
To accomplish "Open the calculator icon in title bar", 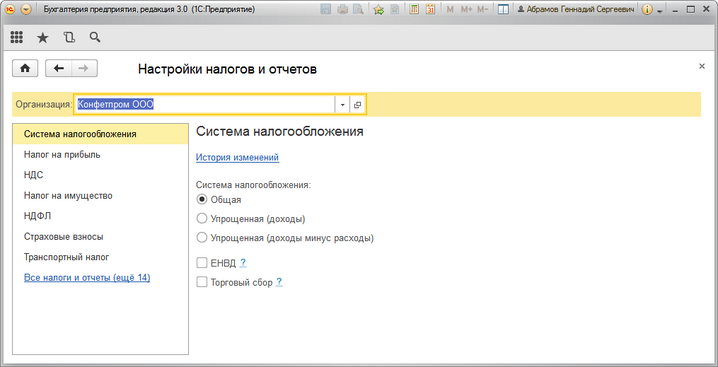I will coord(414,9).
